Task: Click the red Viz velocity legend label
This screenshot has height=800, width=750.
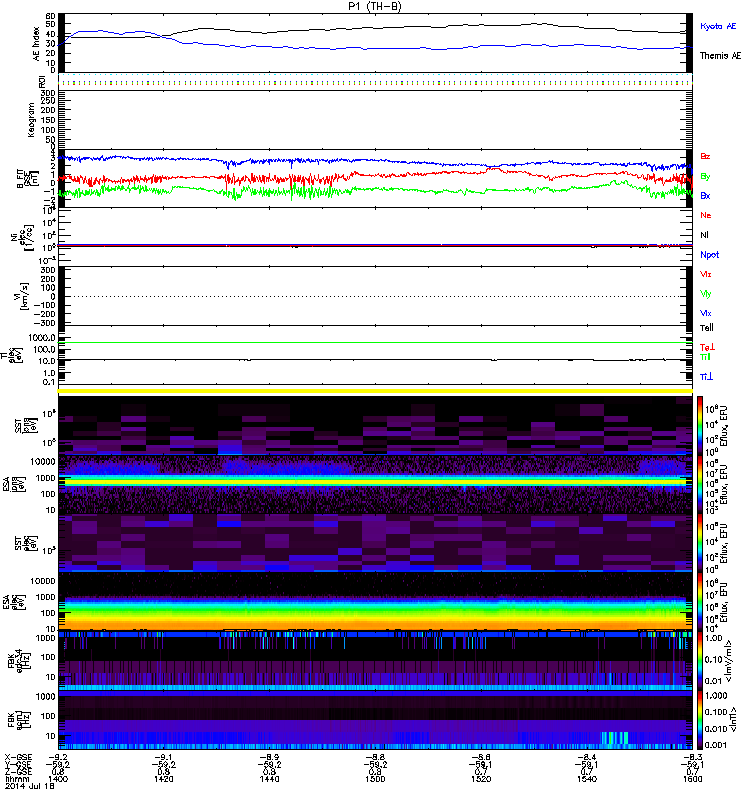Action: coord(706,274)
